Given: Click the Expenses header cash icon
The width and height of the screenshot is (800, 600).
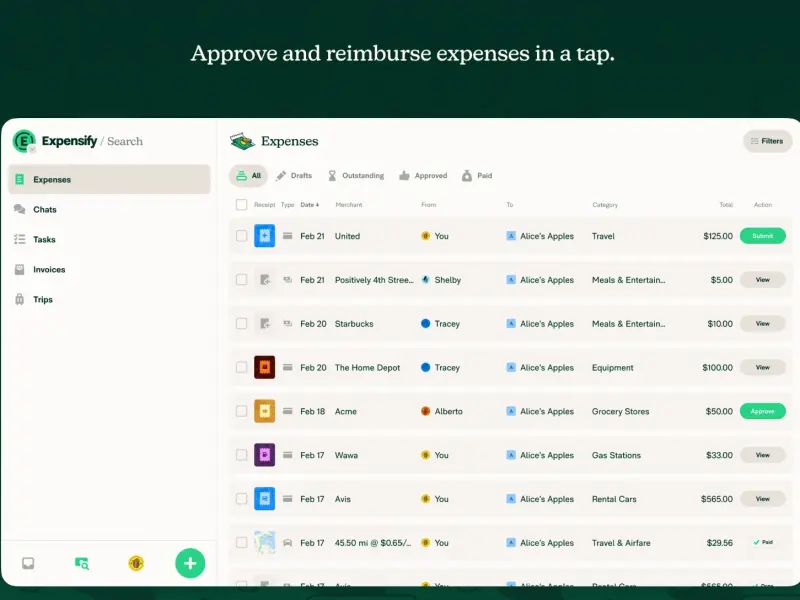Looking at the screenshot, I should point(243,141).
